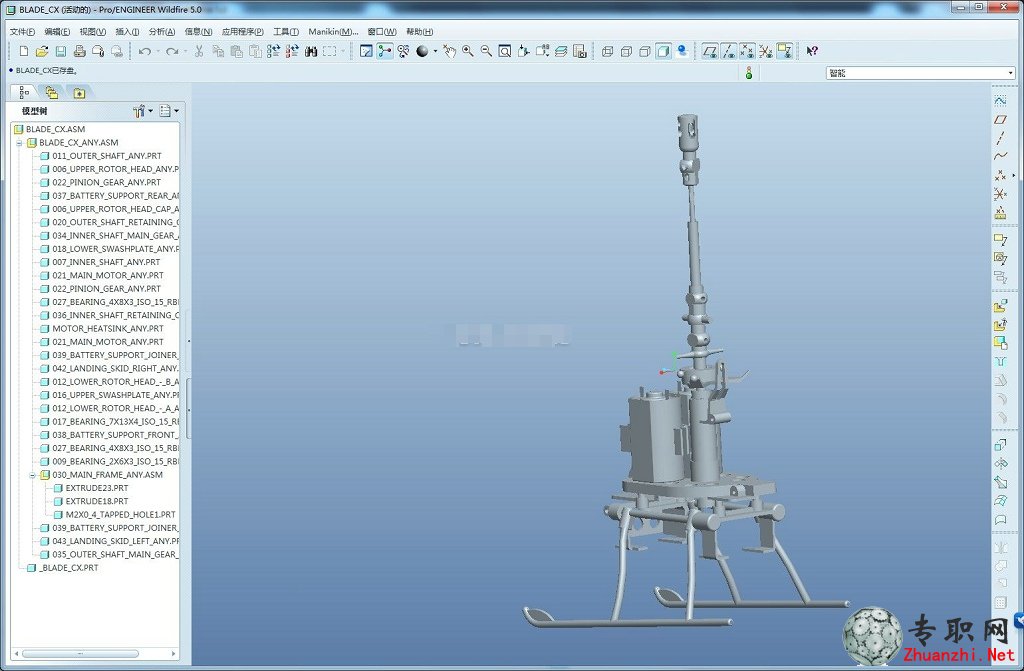Screen dimensions: 1024x671
Task: Toggle the Spin Center icon
Action: 385,51
